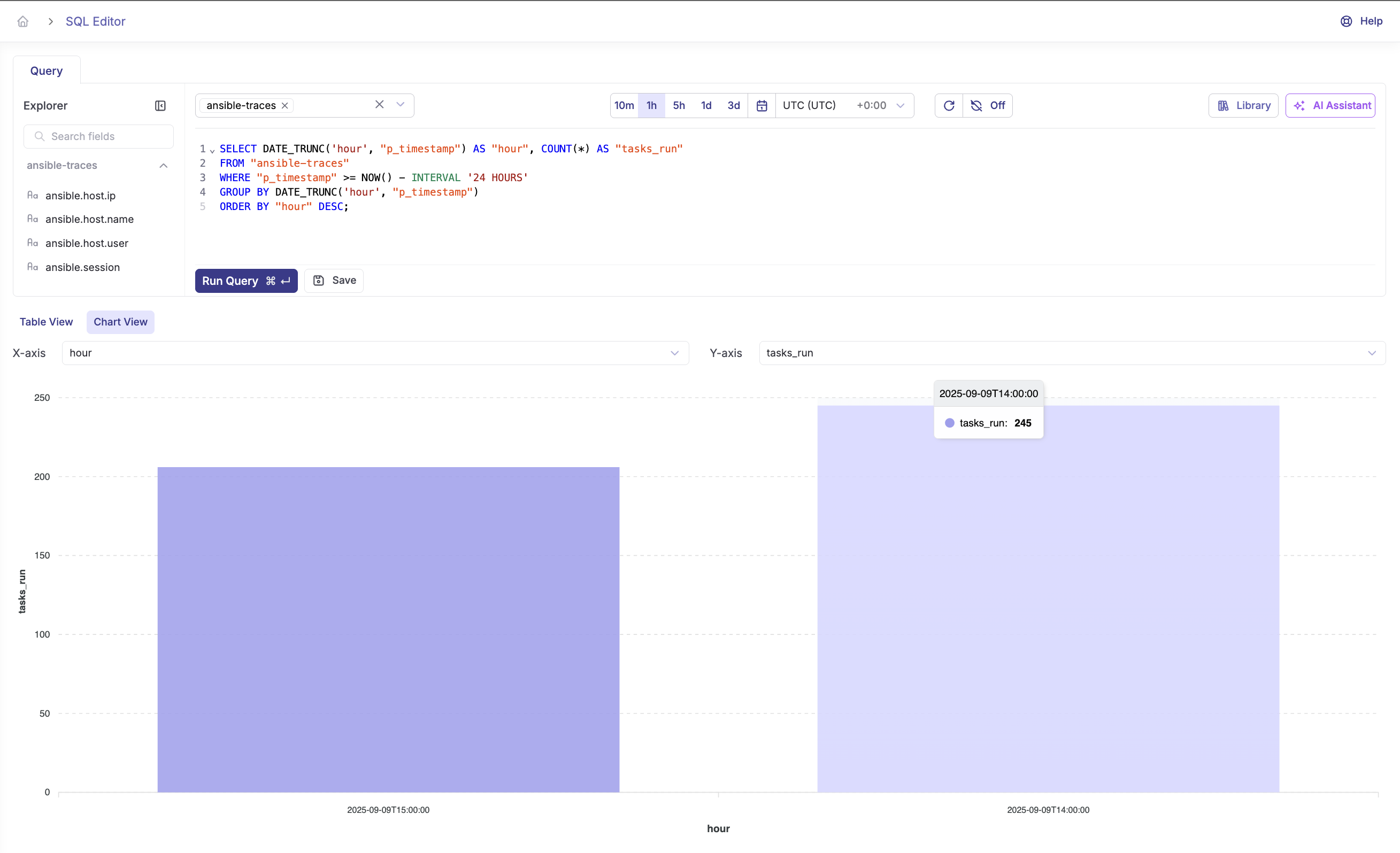The width and height of the screenshot is (1400, 853).
Task: Clear all selected streams using the X icon
Action: pyautogui.click(x=380, y=105)
